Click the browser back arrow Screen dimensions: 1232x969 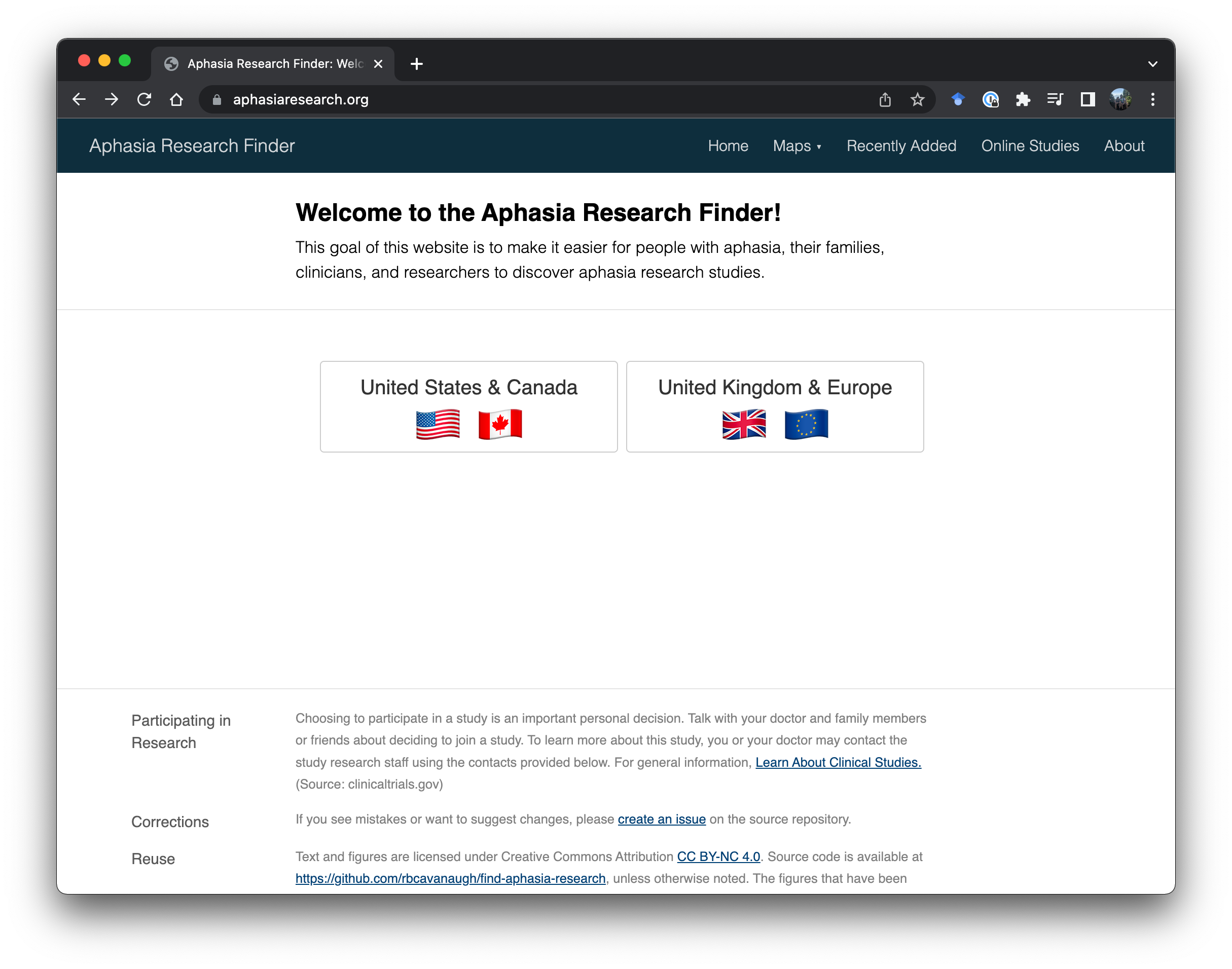[x=79, y=99]
